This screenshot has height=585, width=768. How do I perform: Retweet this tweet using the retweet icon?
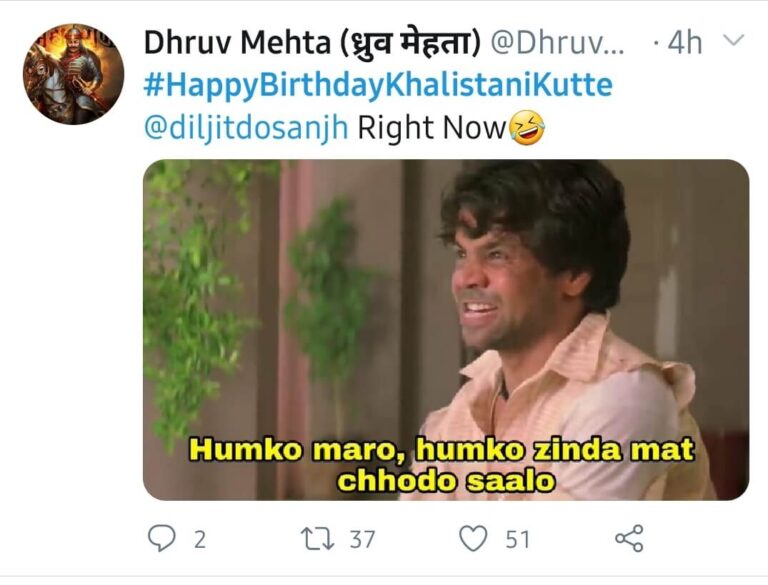point(317,538)
